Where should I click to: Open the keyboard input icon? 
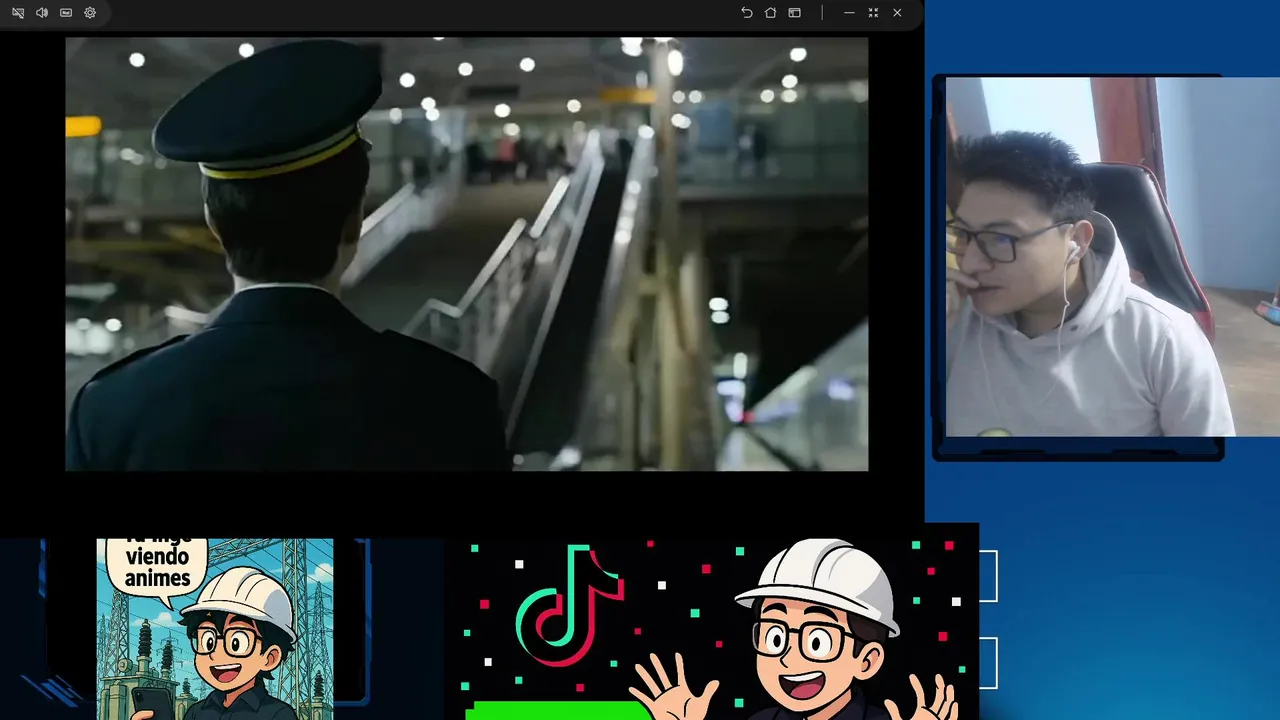66,13
